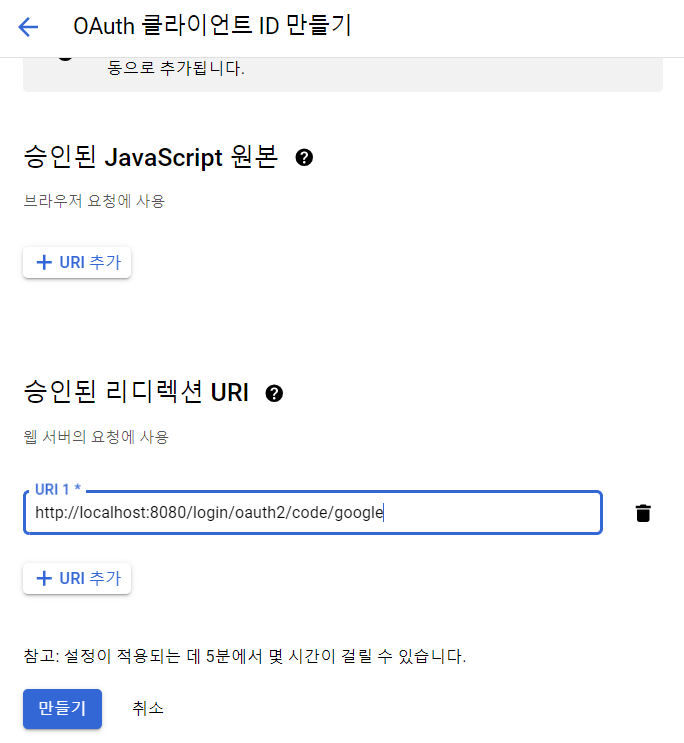Open help icon beside 승인된 리디렉션 URI
Image resolution: width=684 pixels, height=743 pixels.
click(274, 393)
